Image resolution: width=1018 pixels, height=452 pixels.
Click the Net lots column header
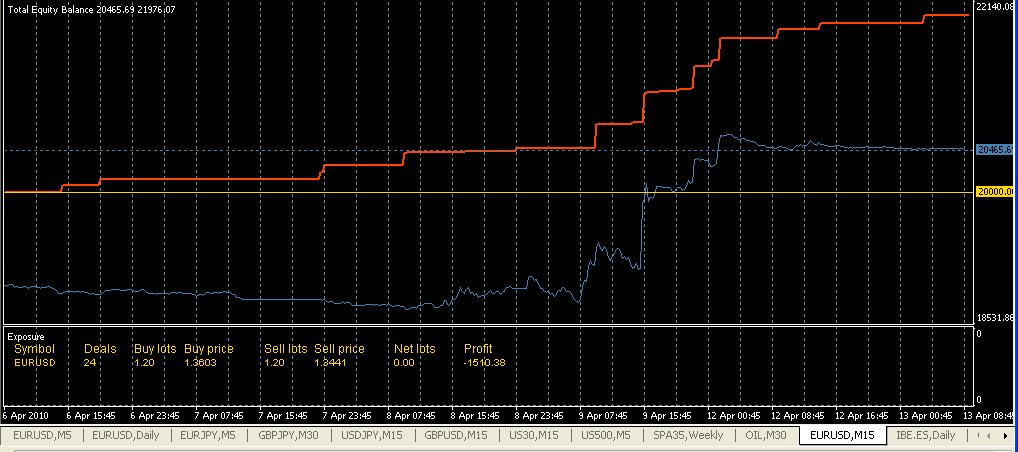[414, 349]
